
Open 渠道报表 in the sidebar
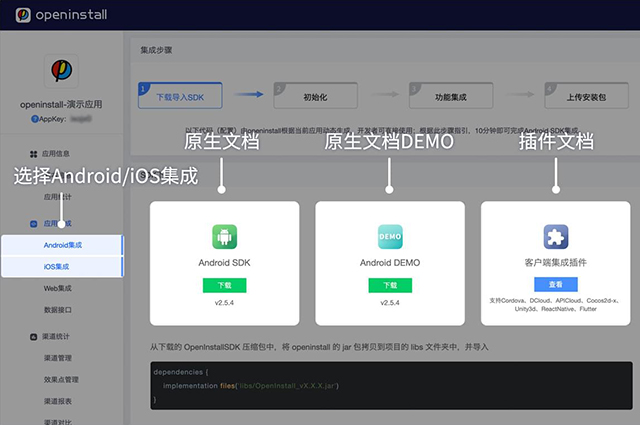click(x=58, y=401)
